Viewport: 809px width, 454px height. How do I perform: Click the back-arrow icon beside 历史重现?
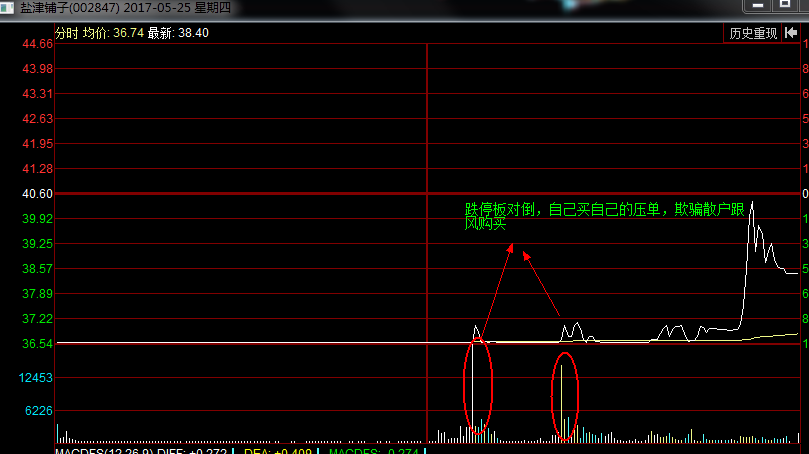pos(791,33)
